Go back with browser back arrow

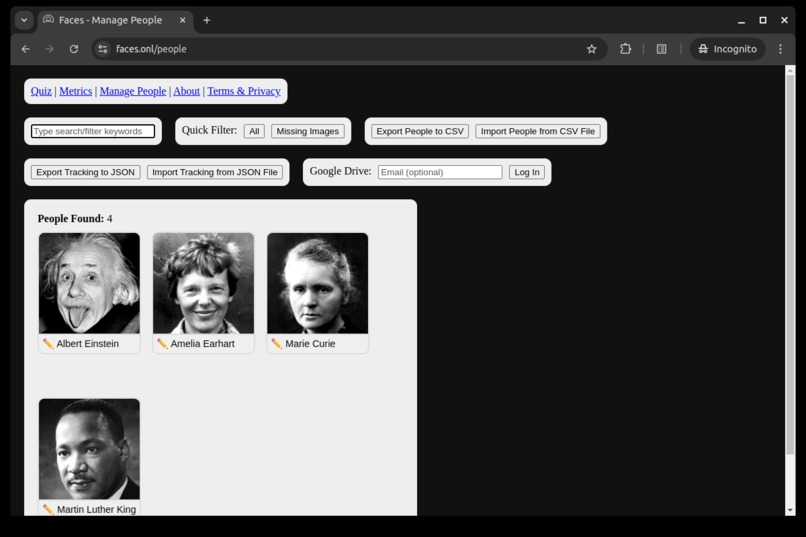point(26,49)
